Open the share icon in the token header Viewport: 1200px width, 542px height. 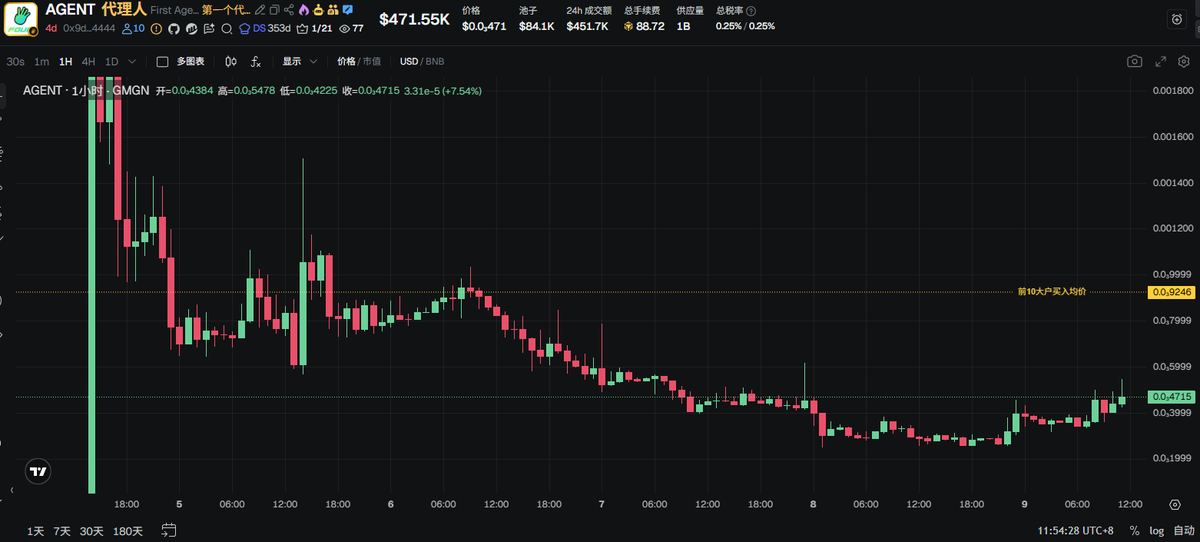pyautogui.click(x=289, y=10)
